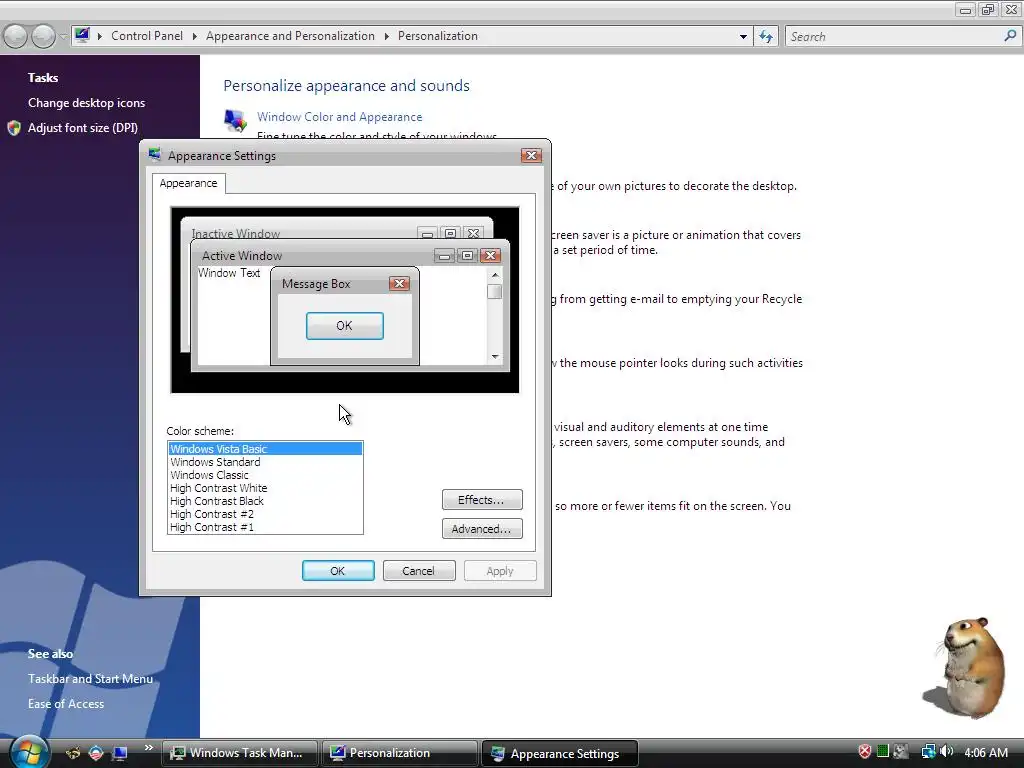Open the Advanced... appearance options
Screen dimensions: 1024x768
tap(482, 528)
